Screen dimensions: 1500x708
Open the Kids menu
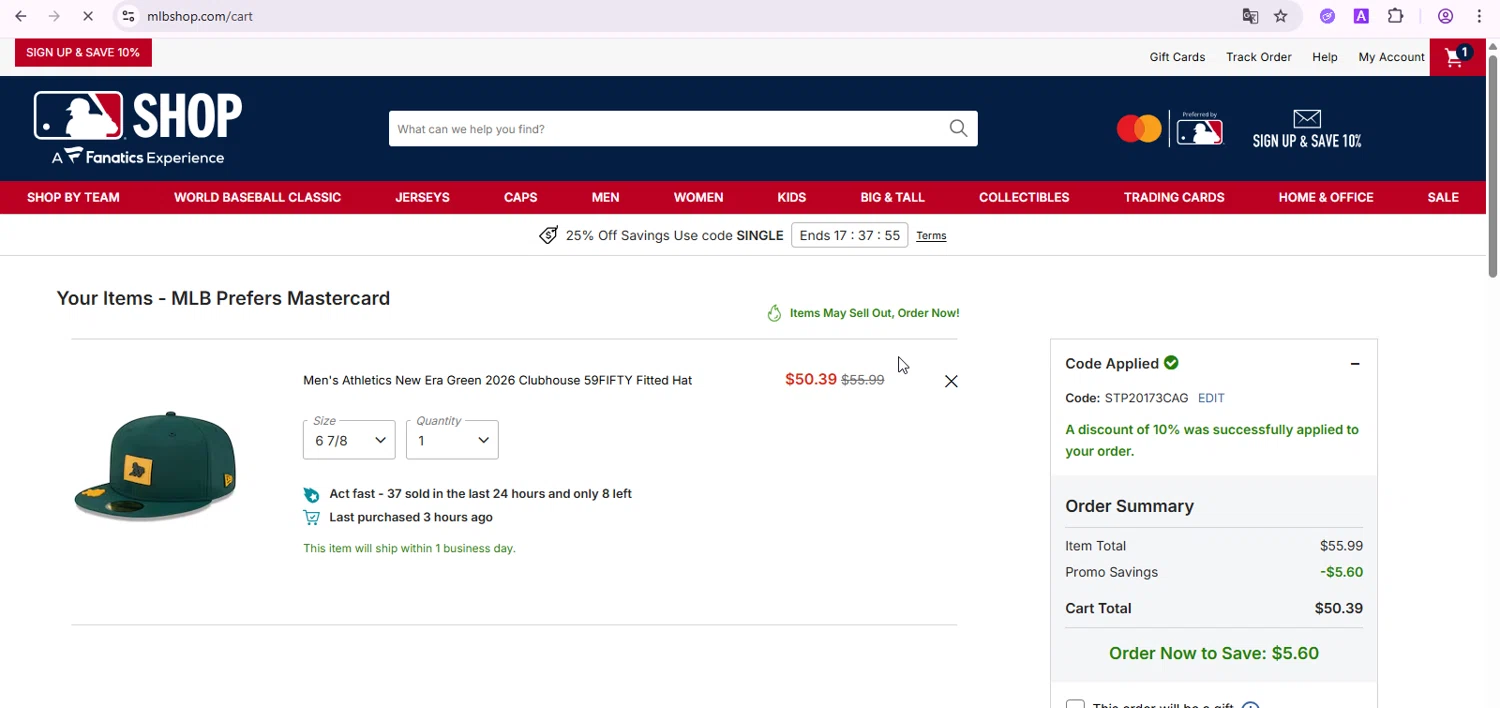point(791,197)
